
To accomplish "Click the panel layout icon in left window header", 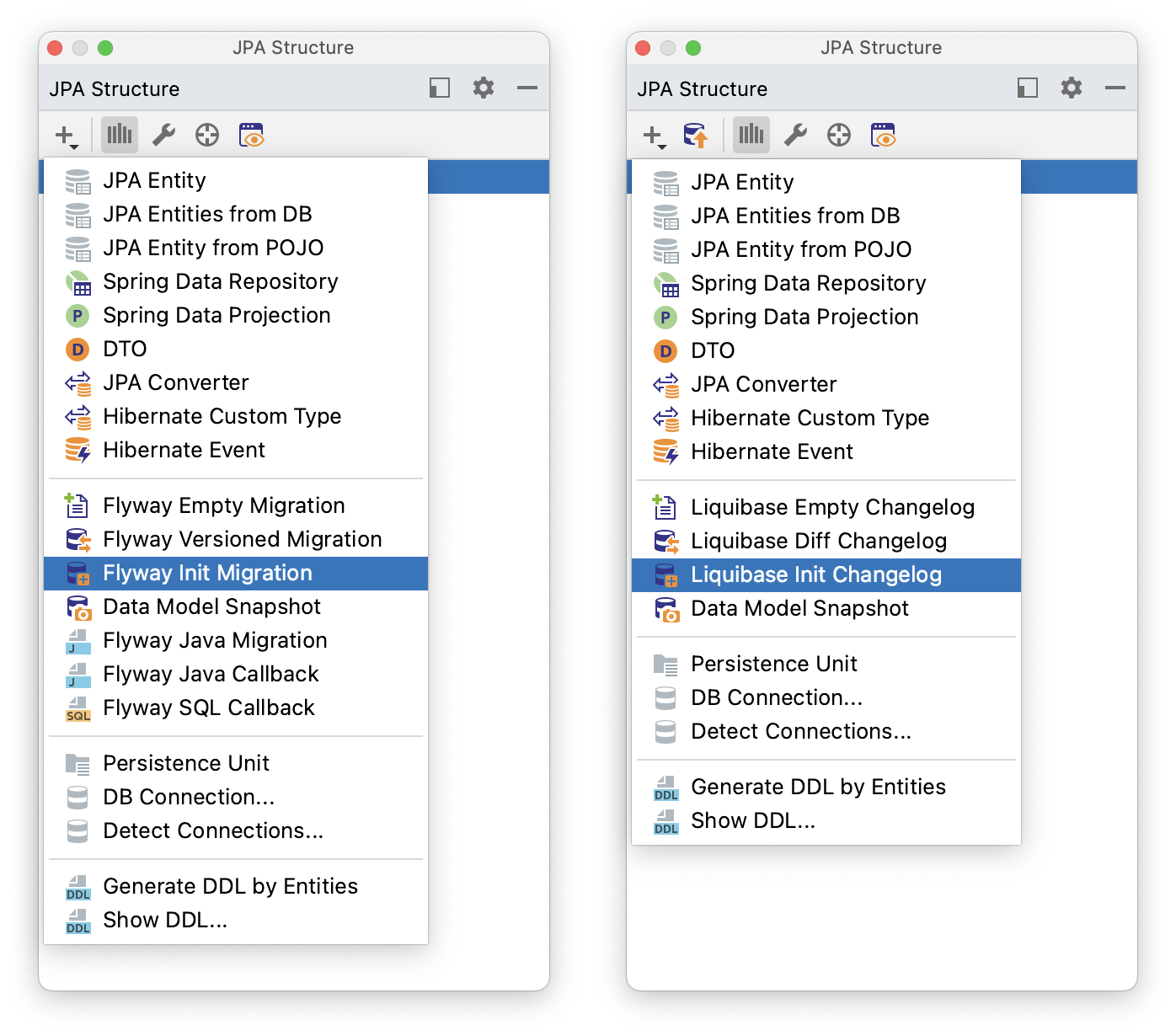I will pyautogui.click(x=440, y=88).
